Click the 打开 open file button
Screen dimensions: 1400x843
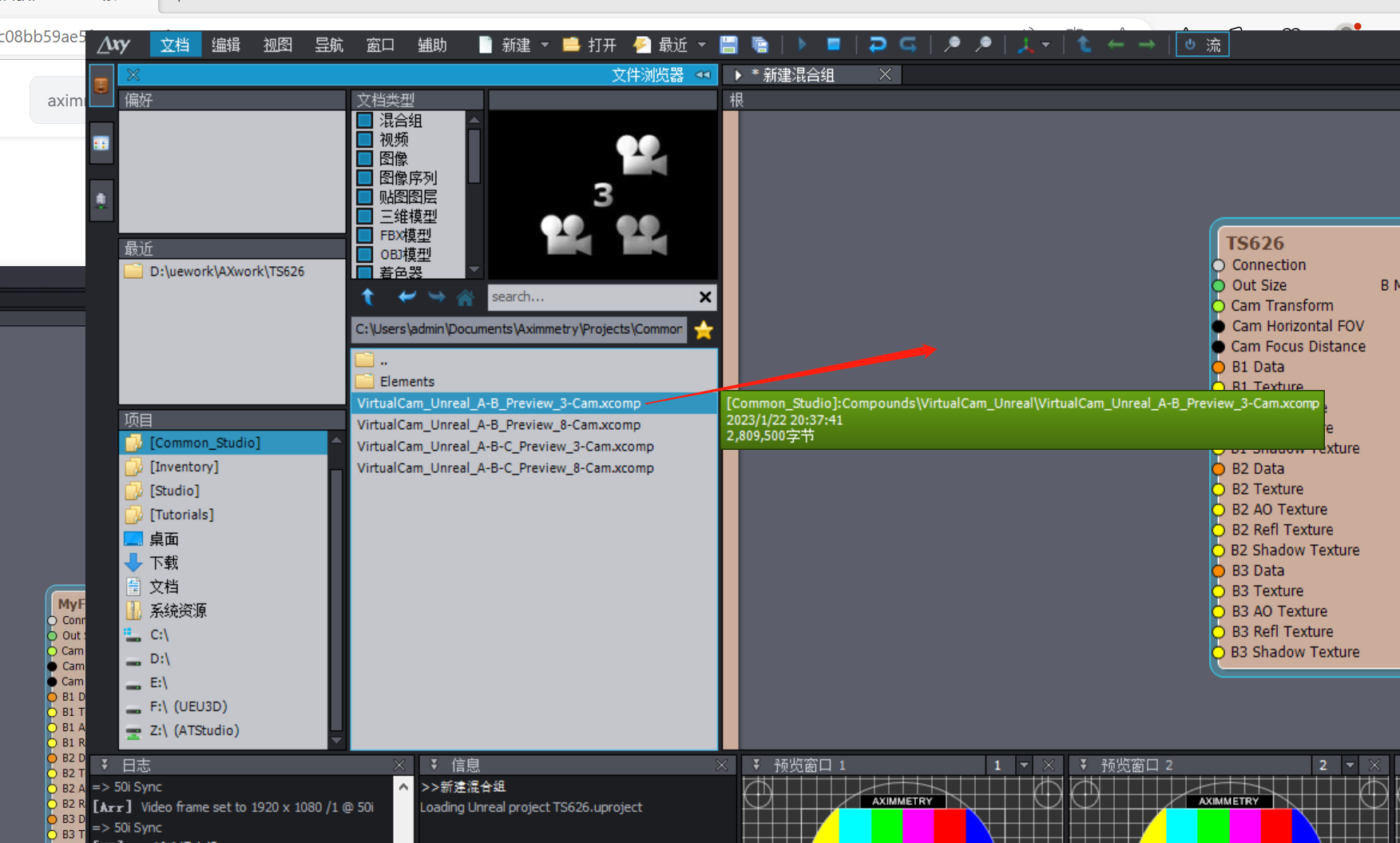pos(589,45)
